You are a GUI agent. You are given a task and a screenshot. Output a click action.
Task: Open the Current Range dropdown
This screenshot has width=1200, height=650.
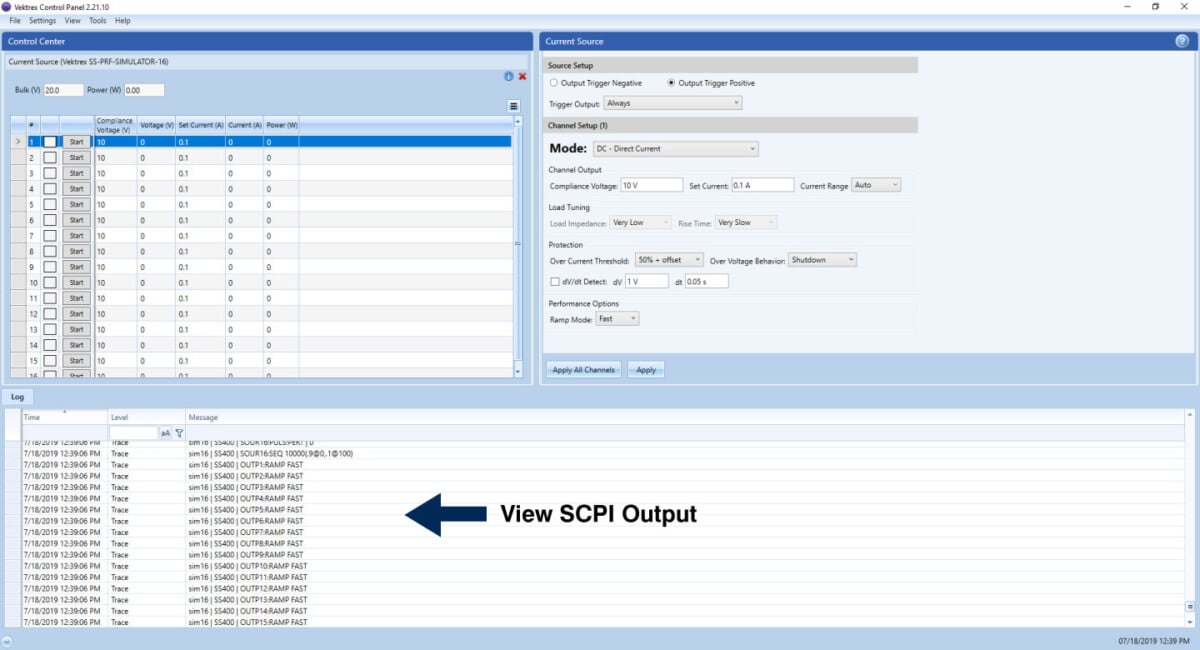(876, 185)
